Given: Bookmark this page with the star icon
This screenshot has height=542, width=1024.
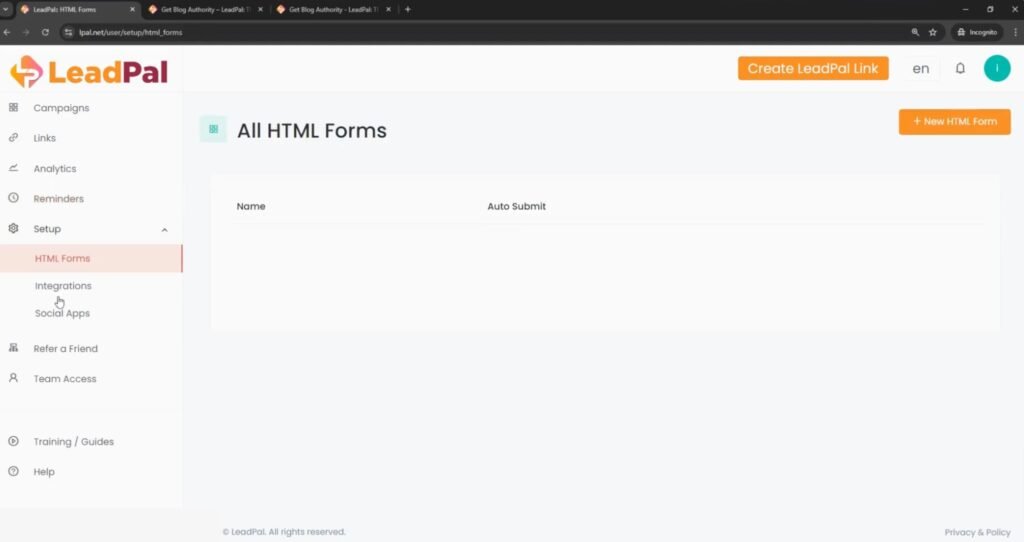Looking at the screenshot, I should [933, 32].
